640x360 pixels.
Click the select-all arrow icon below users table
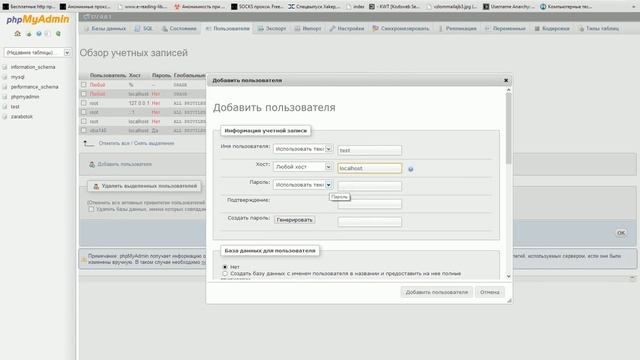88,143
